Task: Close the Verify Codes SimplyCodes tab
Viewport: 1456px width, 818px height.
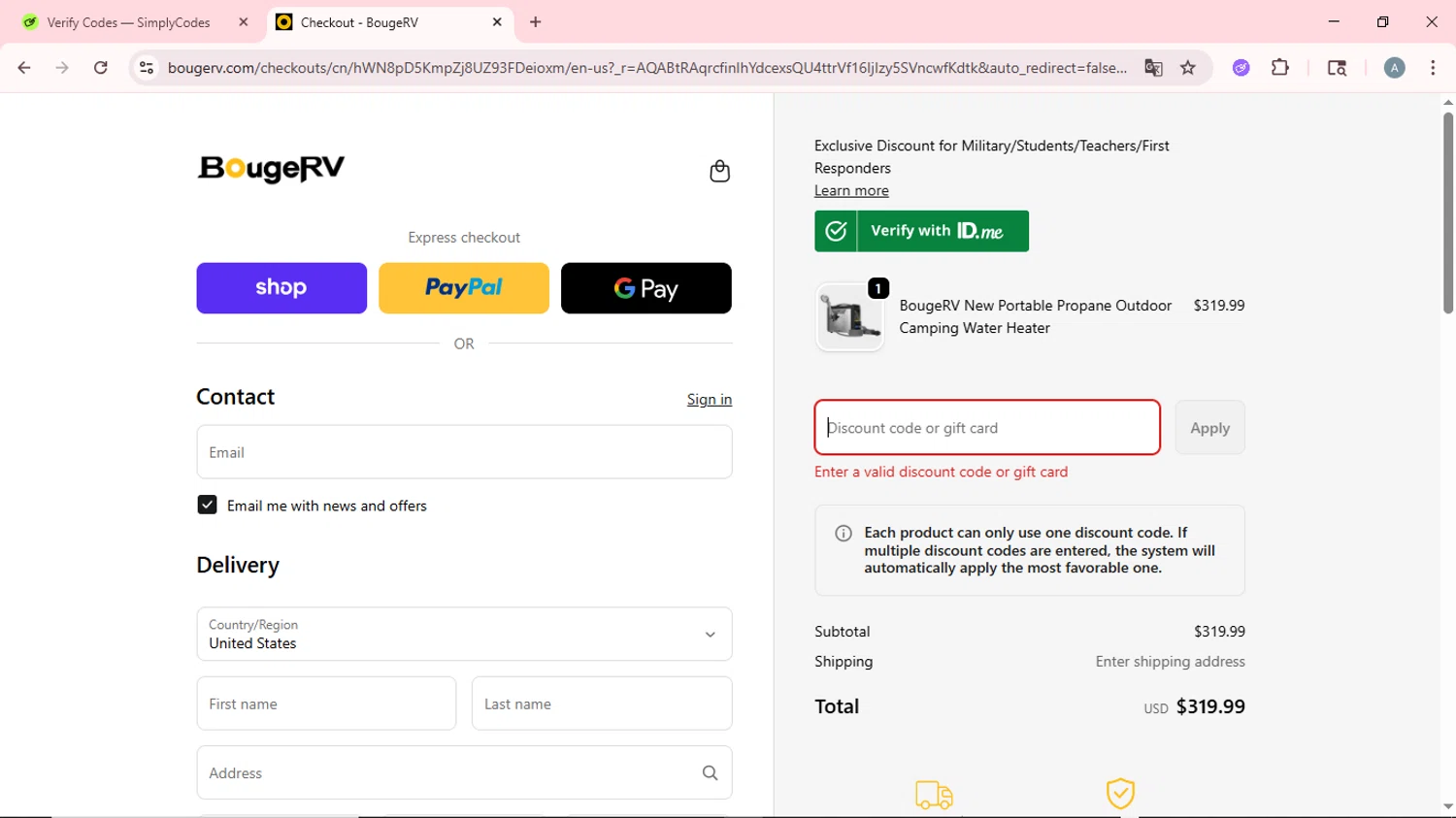Action: tap(244, 21)
